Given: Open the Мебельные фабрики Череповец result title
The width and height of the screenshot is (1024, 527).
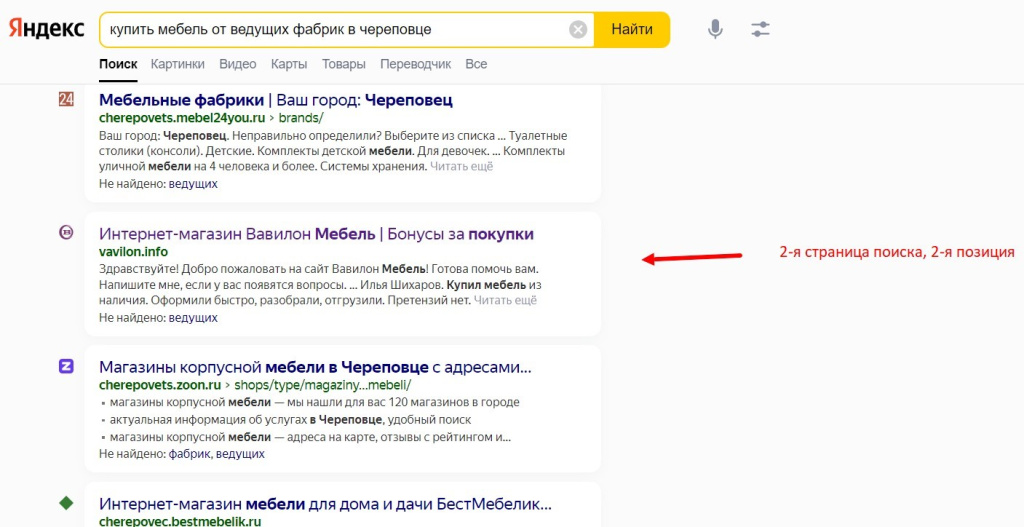Looking at the screenshot, I should point(276,101).
